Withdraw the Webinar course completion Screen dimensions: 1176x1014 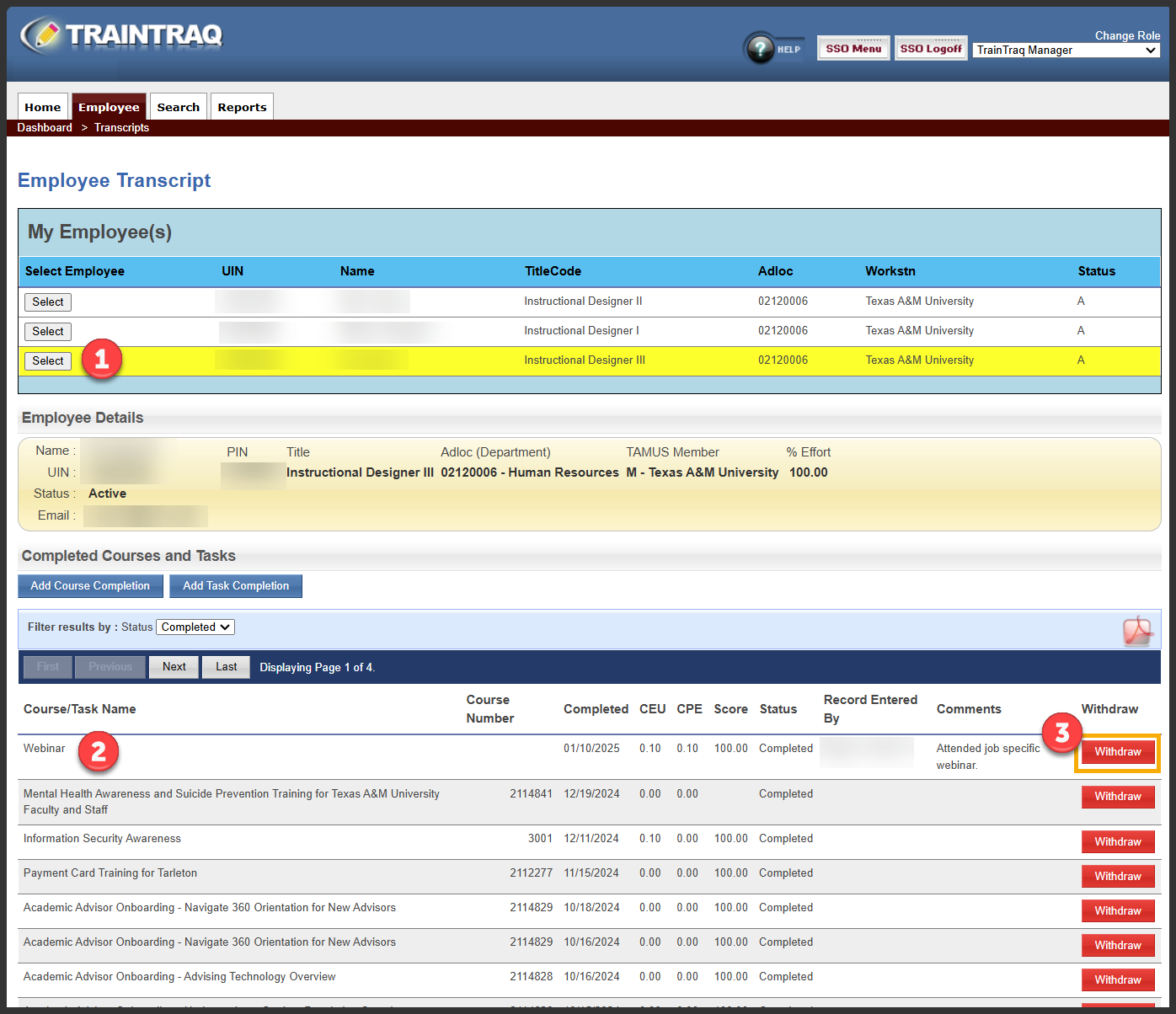click(1118, 751)
